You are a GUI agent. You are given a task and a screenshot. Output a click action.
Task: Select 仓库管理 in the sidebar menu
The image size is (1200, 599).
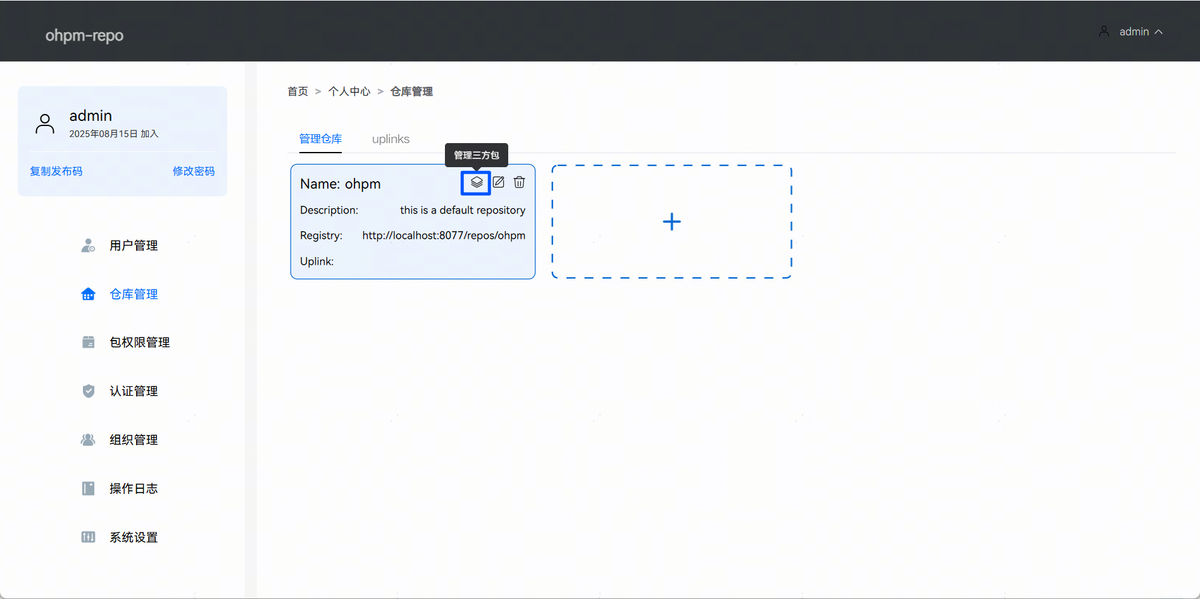point(133,295)
